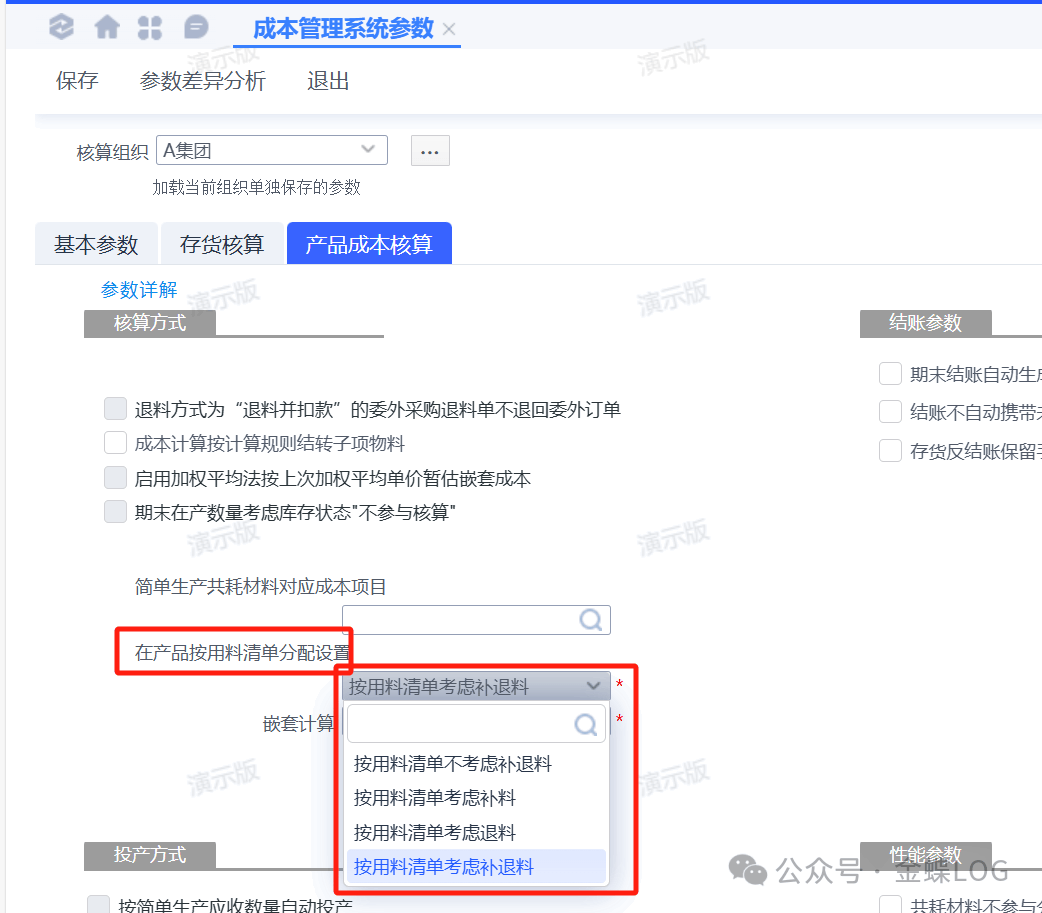Select 按用料清单不考虑补退料 from the list
Image resolution: width=1042 pixels, height=913 pixels.
coord(453,764)
